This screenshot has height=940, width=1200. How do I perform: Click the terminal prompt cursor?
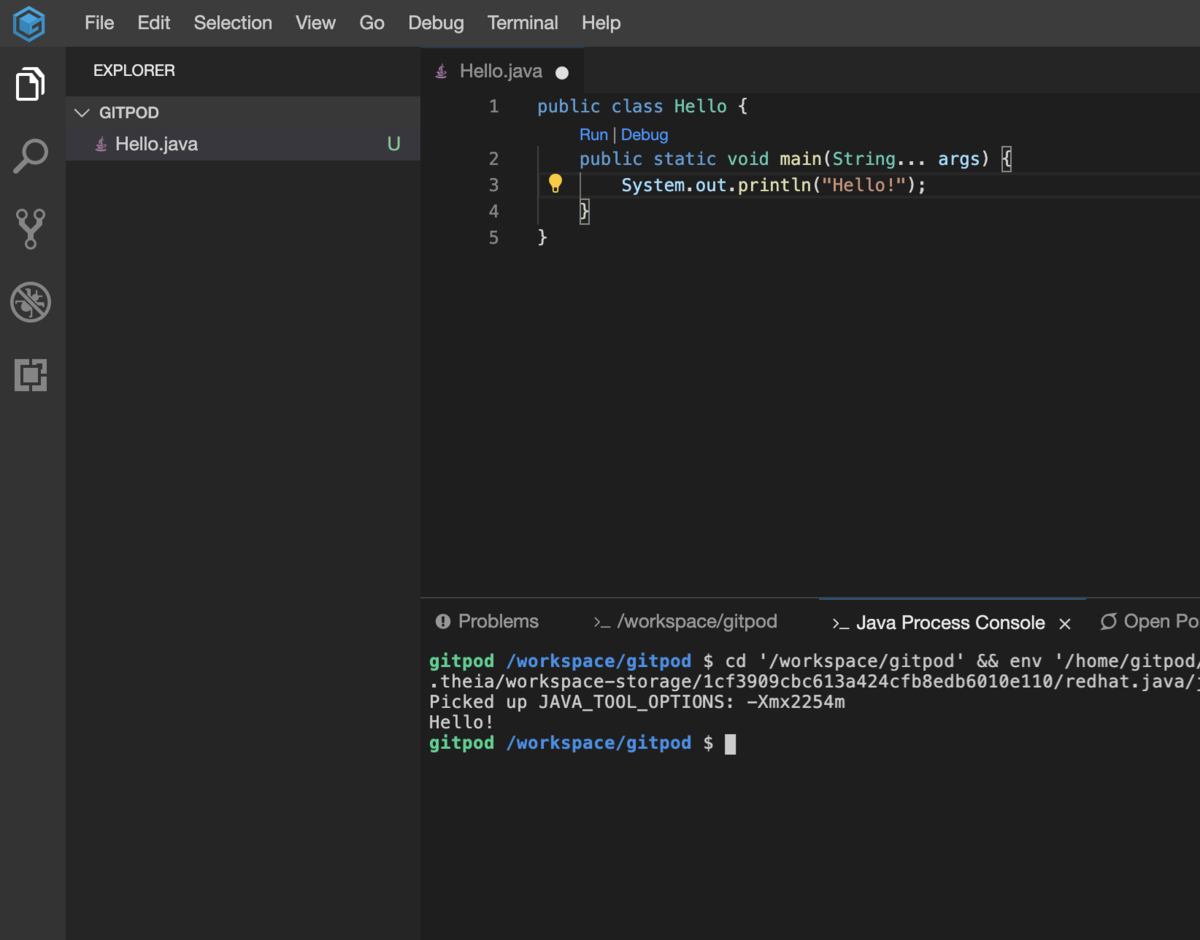pos(730,743)
